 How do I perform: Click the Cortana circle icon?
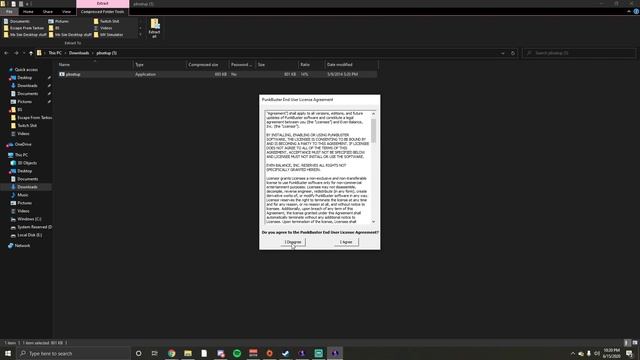tap(139, 353)
